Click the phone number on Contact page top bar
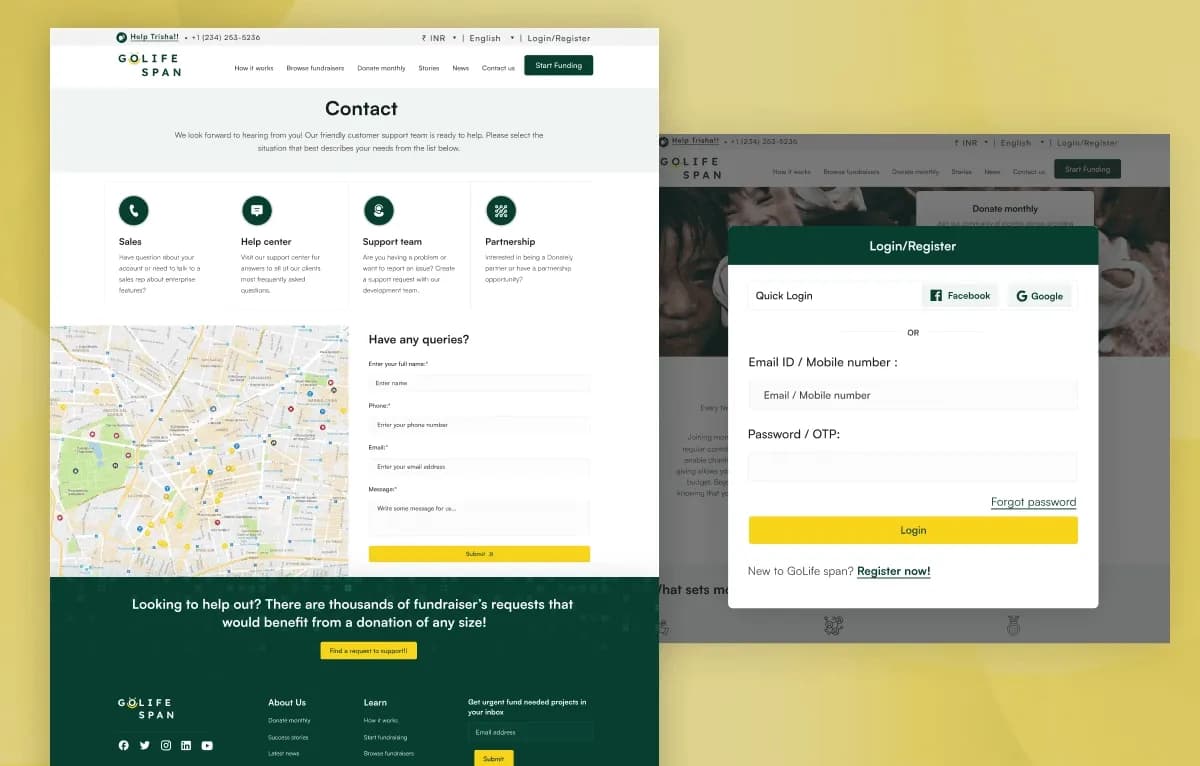Viewport: 1200px width, 766px height. click(x=226, y=38)
